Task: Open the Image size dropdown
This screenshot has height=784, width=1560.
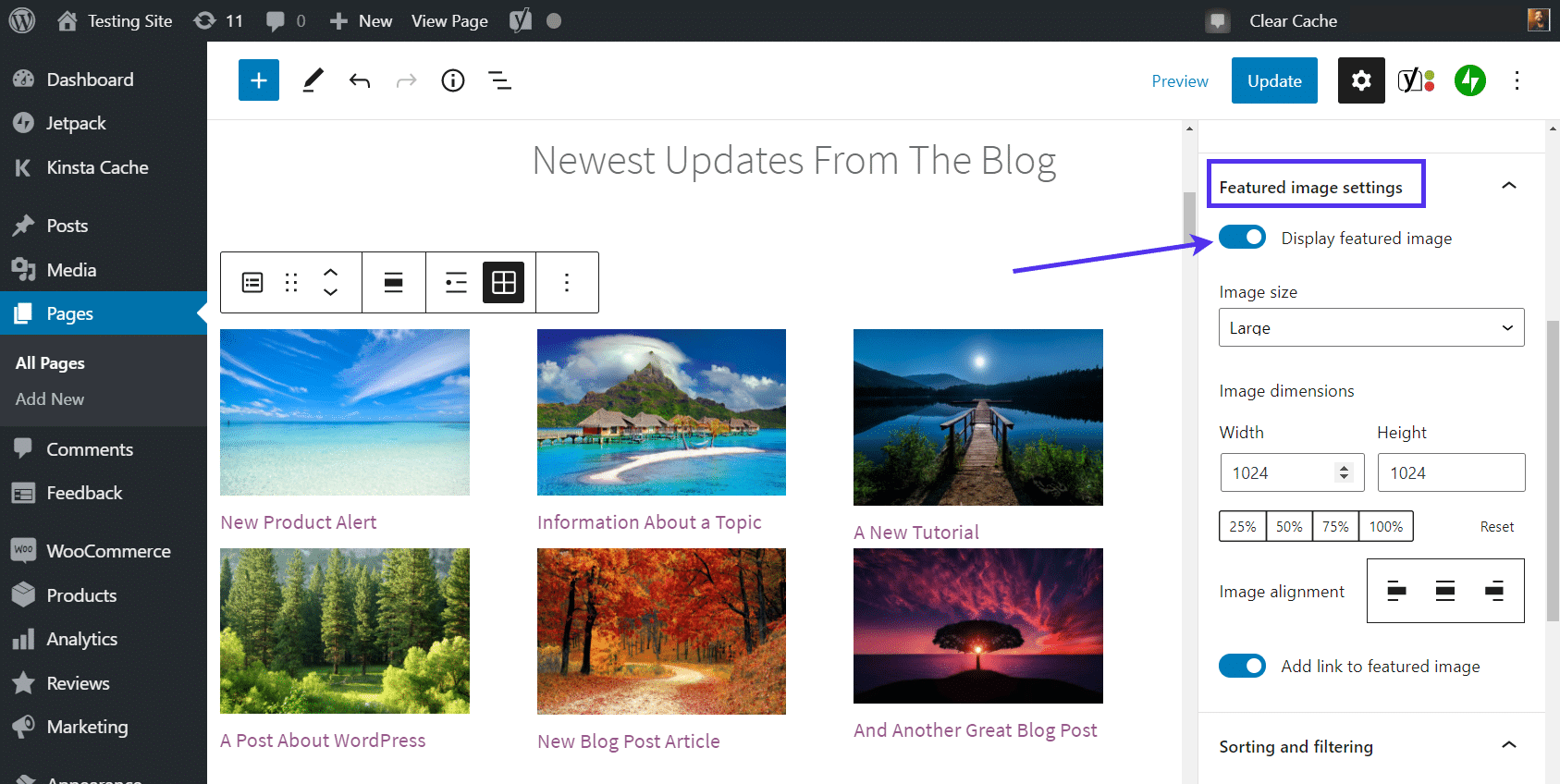Action: [1371, 327]
